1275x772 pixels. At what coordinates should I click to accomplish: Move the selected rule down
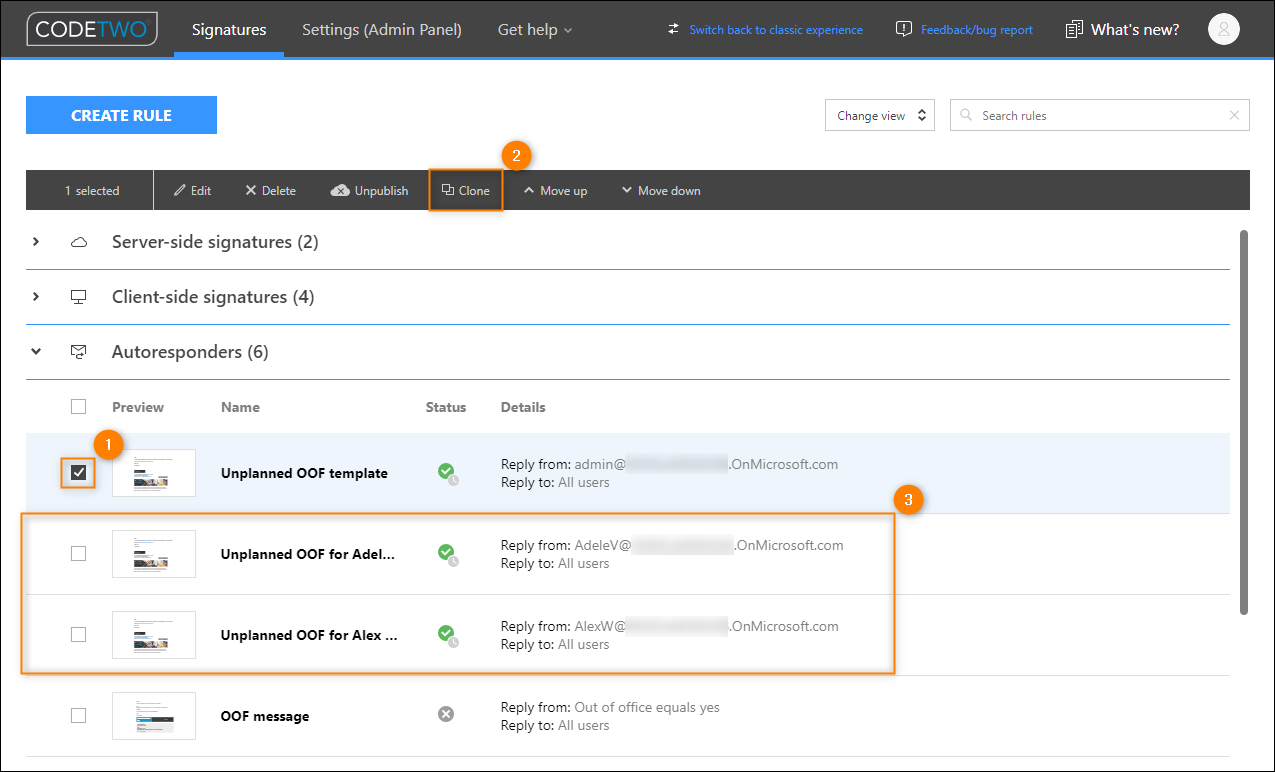point(661,190)
